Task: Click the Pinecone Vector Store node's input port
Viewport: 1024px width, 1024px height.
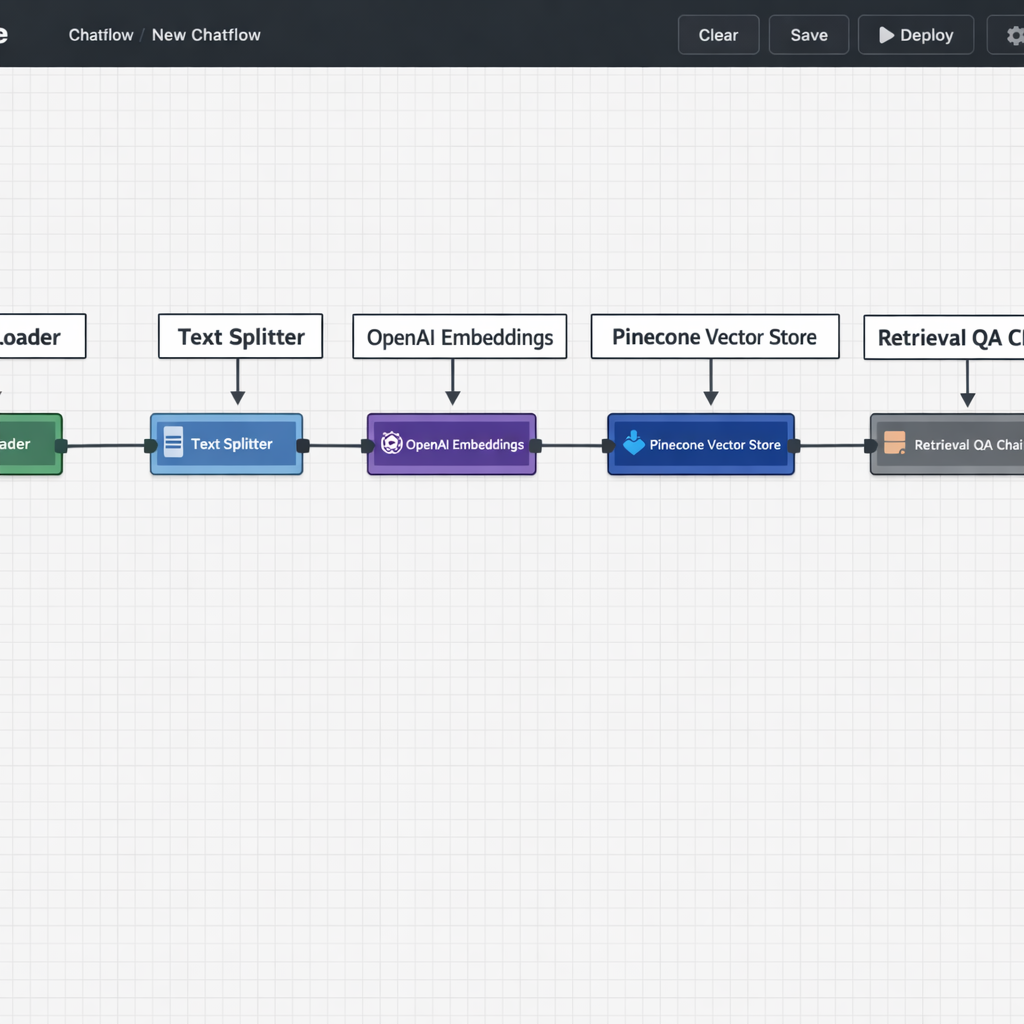Action: [609, 446]
